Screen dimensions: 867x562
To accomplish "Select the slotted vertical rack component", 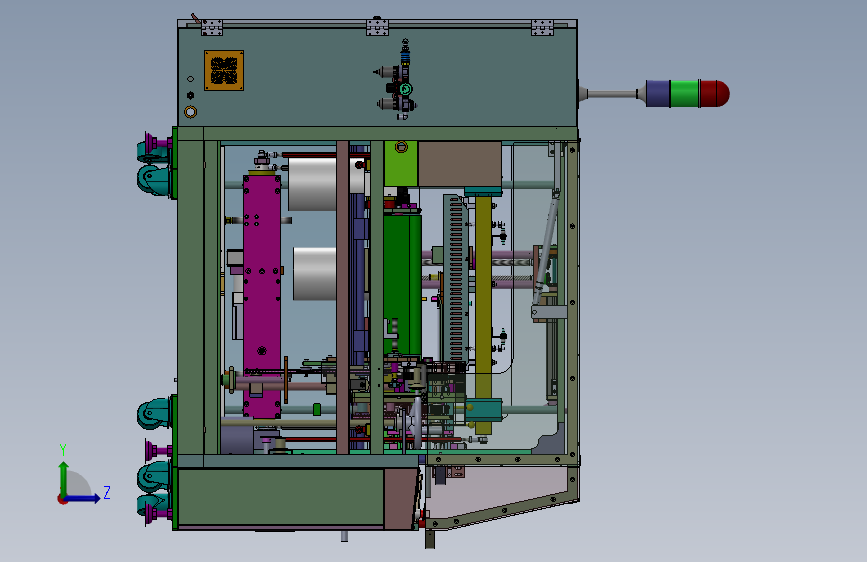I will point(456,279).
